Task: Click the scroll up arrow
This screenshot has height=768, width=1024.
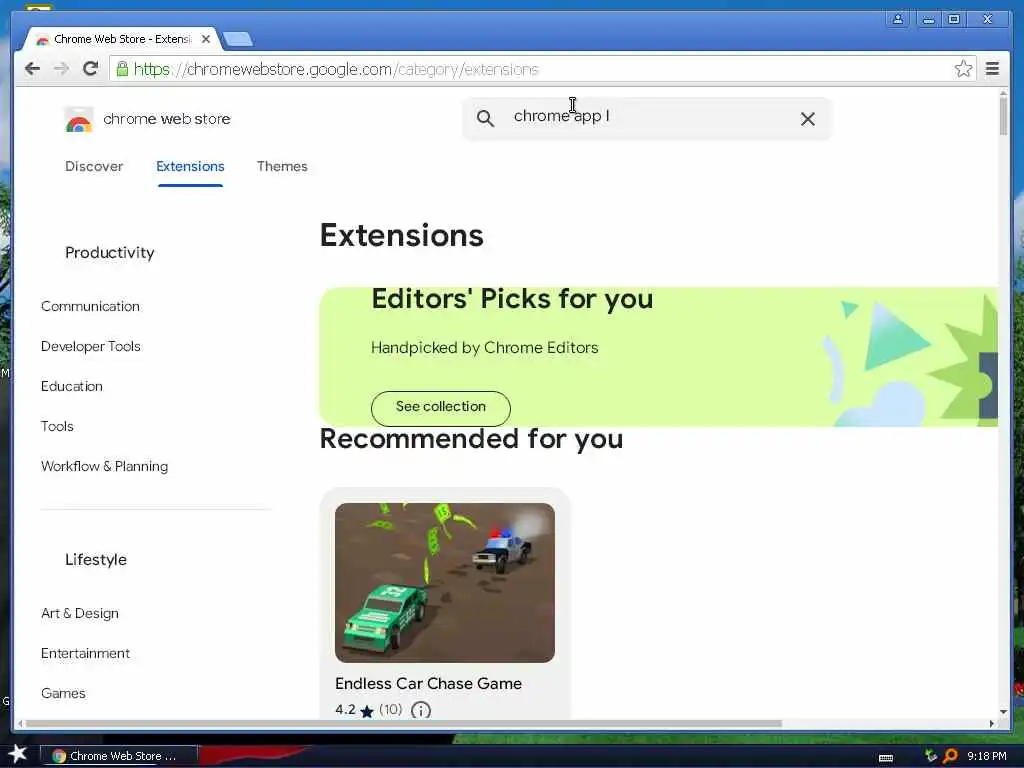Action: (x=1003, y=93)
